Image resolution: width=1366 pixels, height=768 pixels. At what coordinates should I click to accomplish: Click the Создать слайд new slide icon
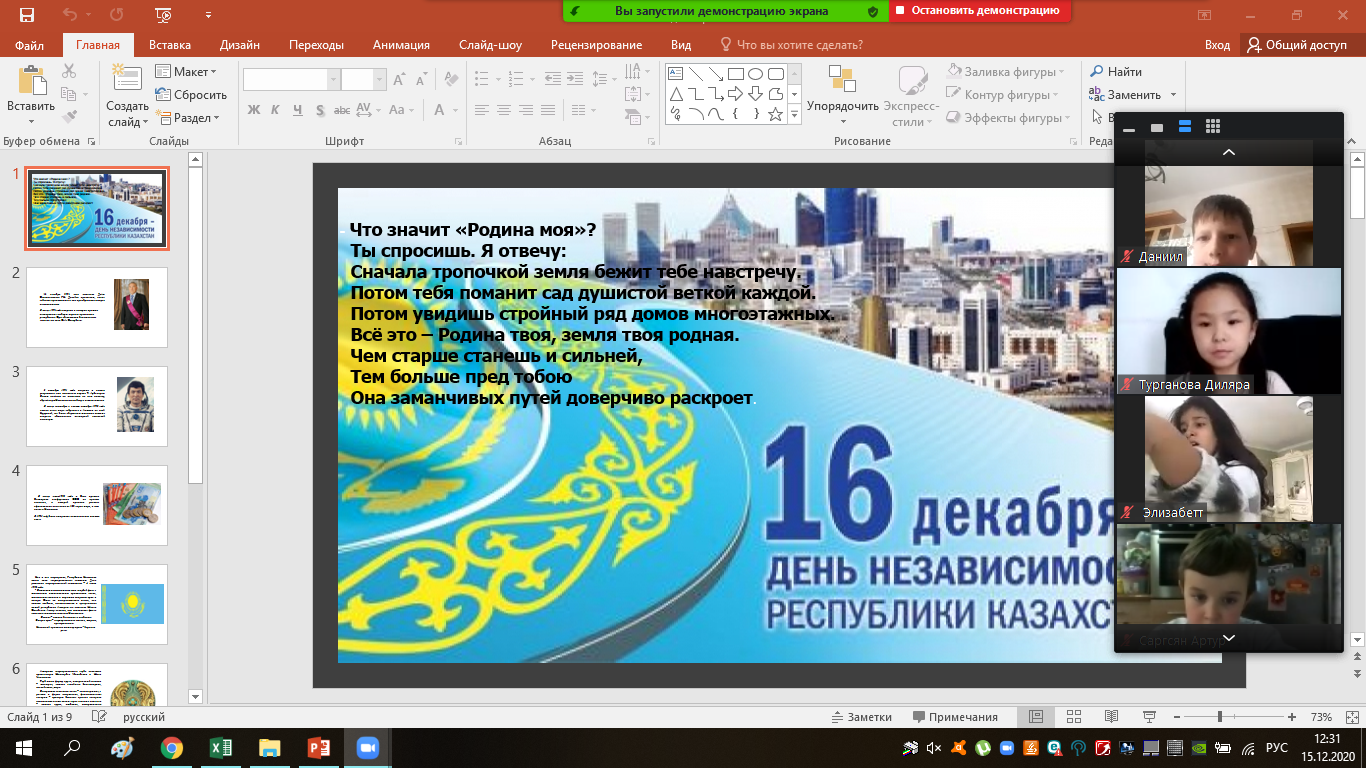coord(127,80)
